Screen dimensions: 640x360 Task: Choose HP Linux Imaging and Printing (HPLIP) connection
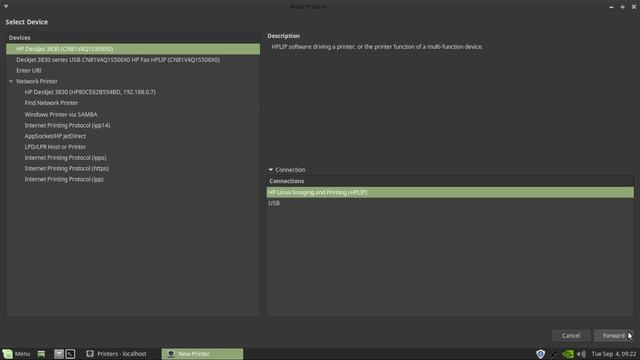450,192
